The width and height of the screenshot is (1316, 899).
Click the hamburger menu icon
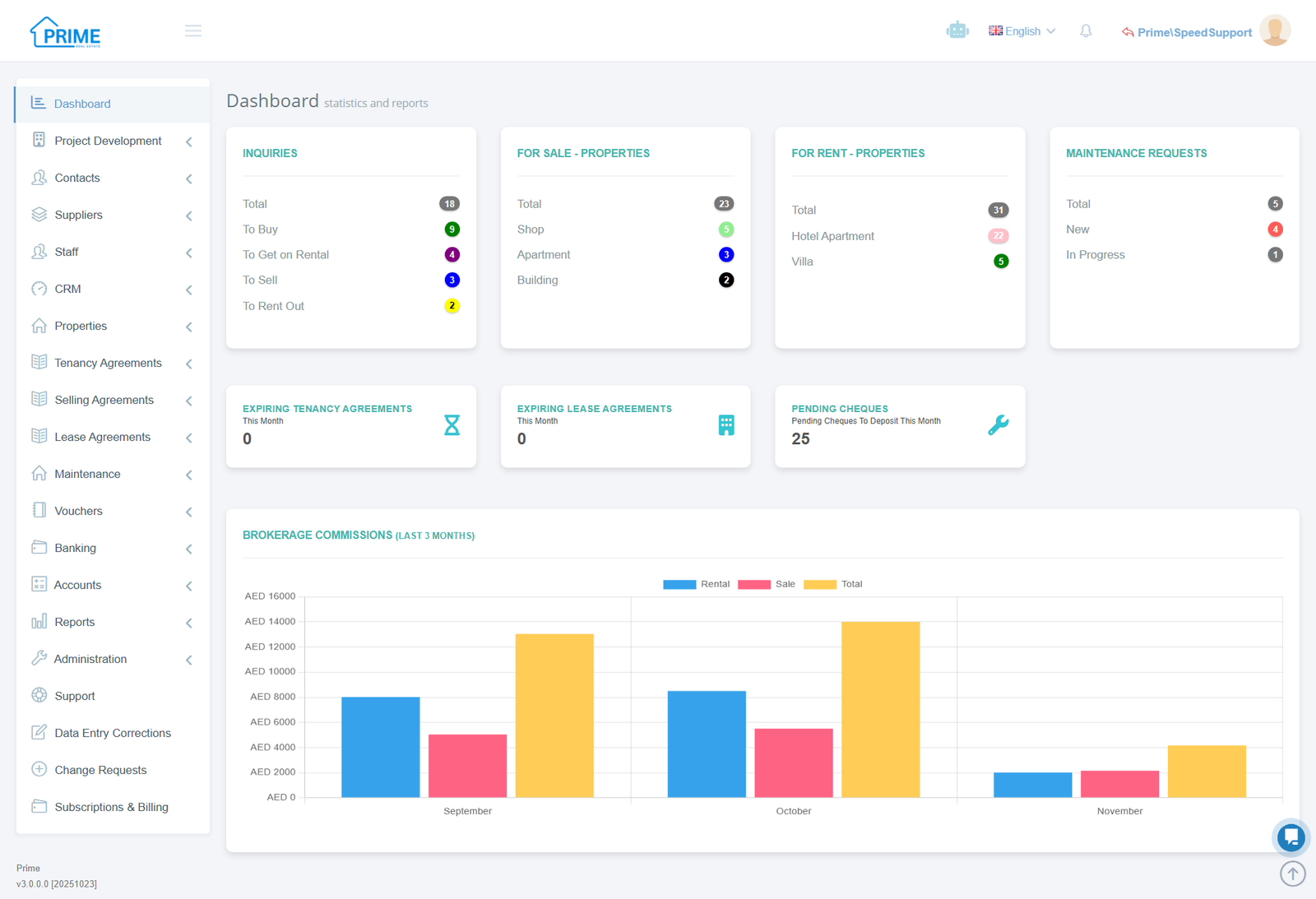tap(193, 30)
